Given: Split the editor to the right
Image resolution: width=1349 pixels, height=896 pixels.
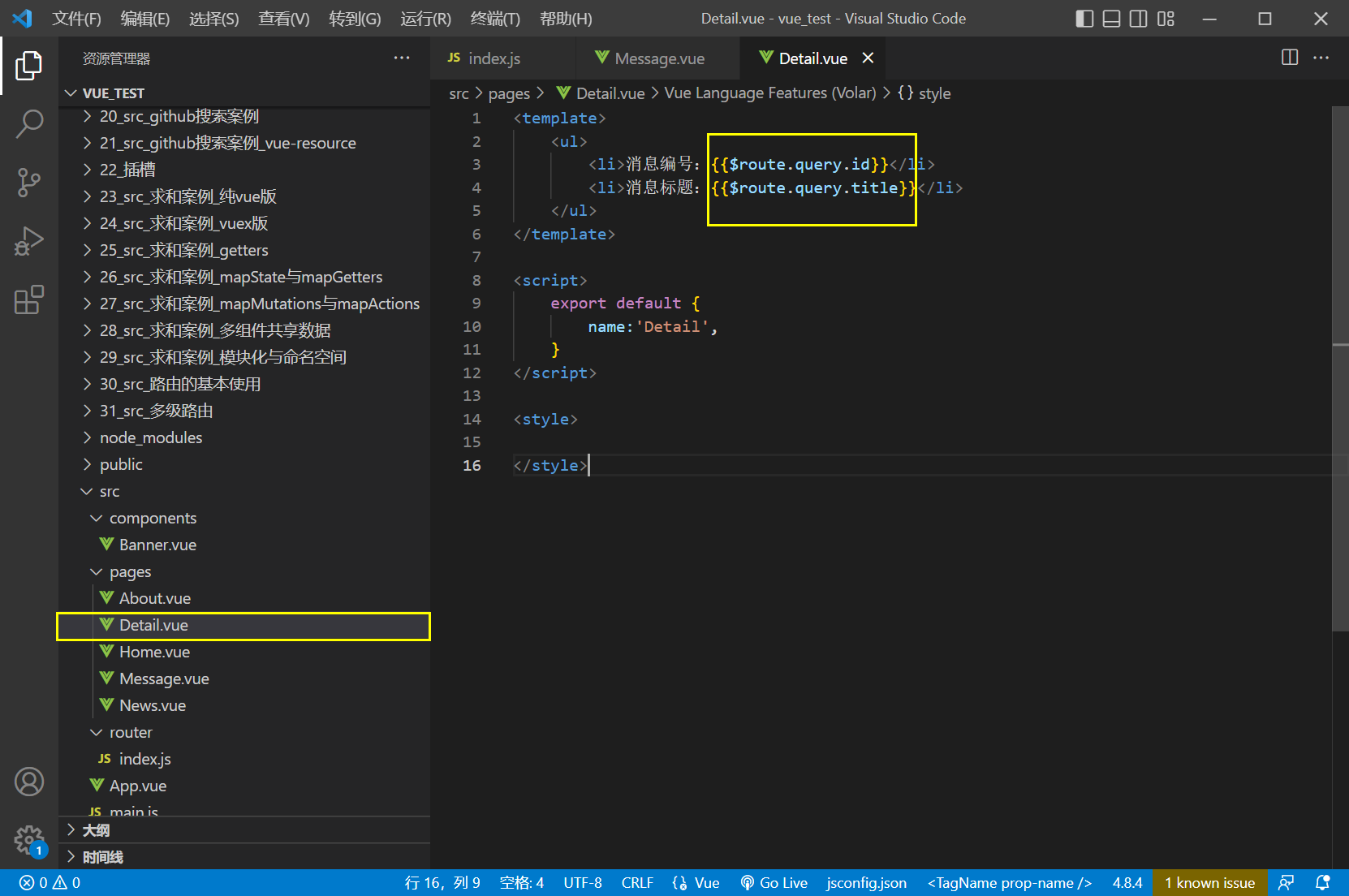Looking at the screenshot, I should tap(1290, 58).
